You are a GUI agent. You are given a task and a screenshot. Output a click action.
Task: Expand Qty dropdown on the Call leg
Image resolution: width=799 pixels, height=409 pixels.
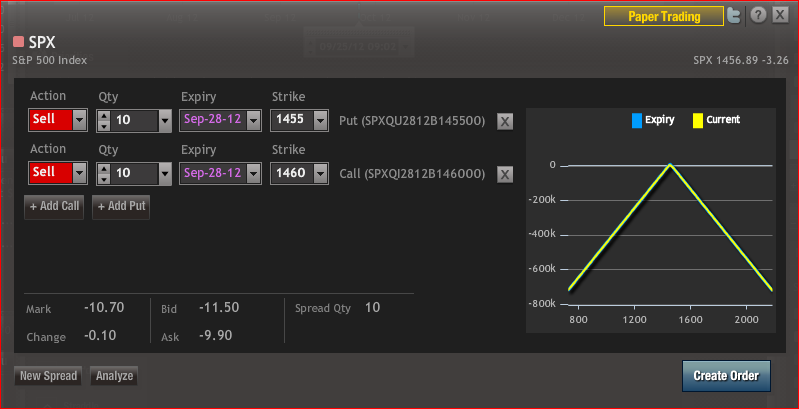[165, 174]
